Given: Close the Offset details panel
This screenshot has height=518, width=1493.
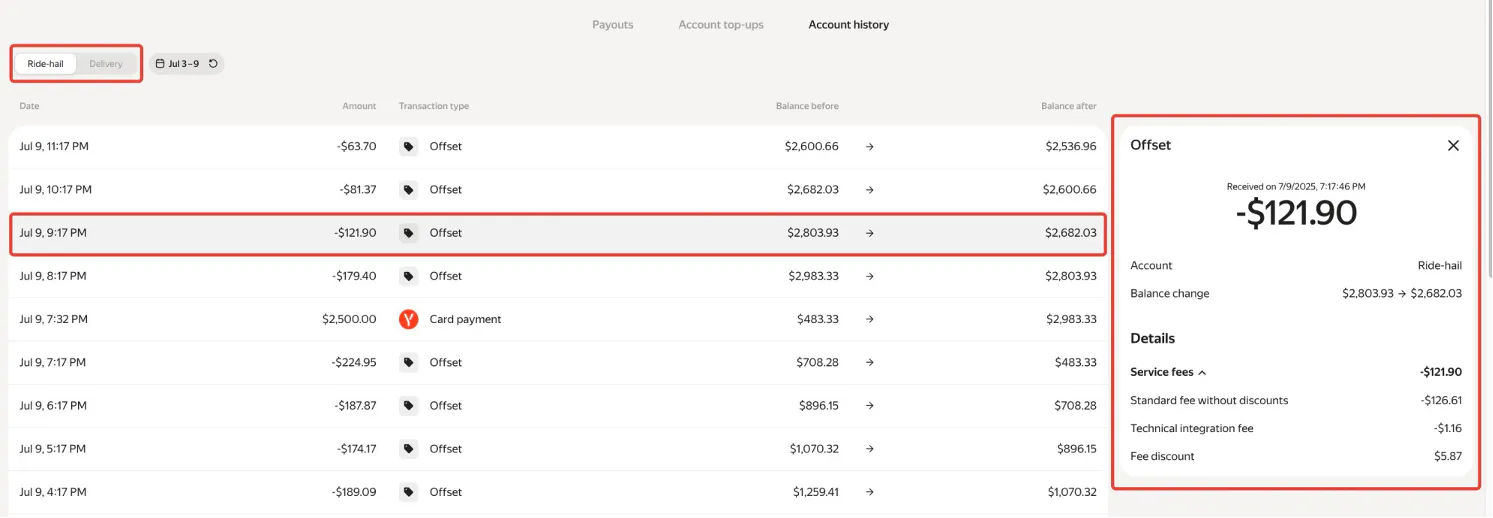Looking at the screenshot, I should click(x=1453, y=145).
